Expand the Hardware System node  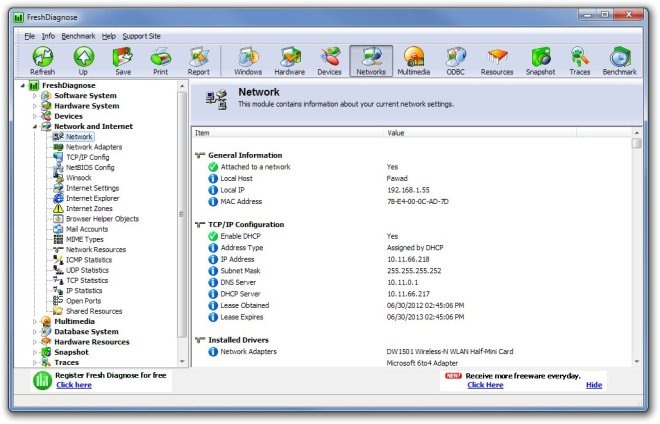click(35, 106)
